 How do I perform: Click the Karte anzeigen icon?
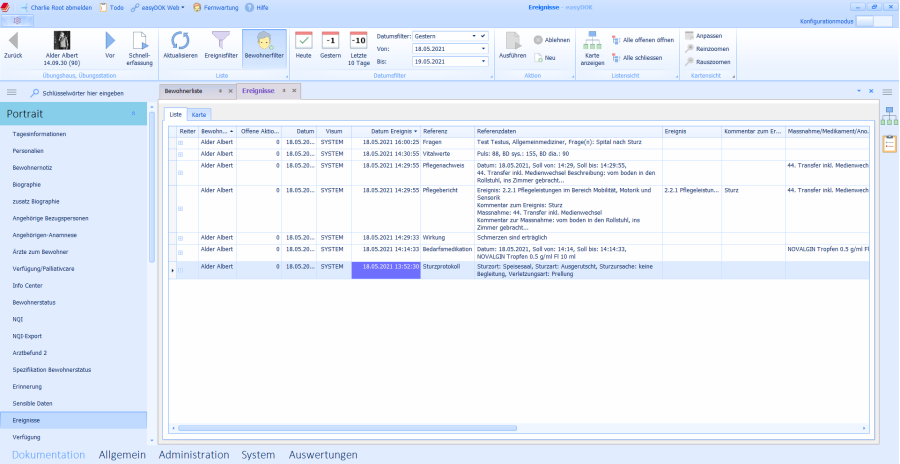[592, 41]
